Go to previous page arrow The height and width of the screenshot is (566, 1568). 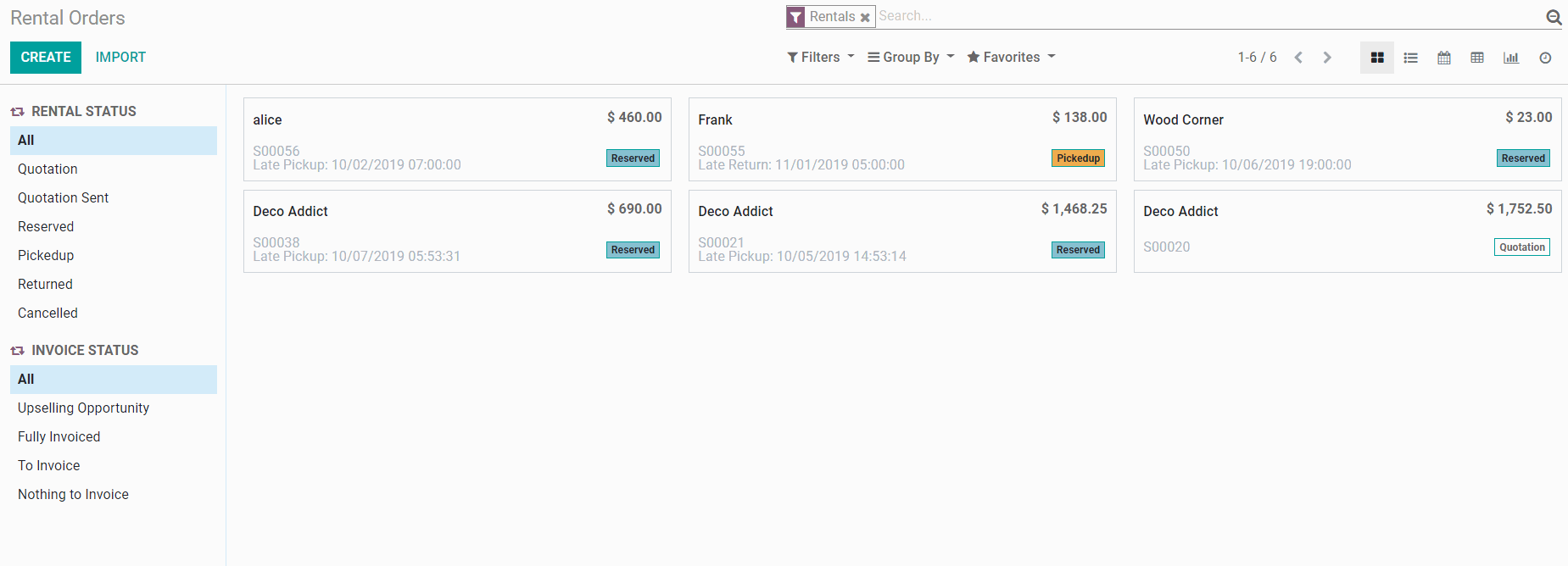click(x=1298, y=58)
